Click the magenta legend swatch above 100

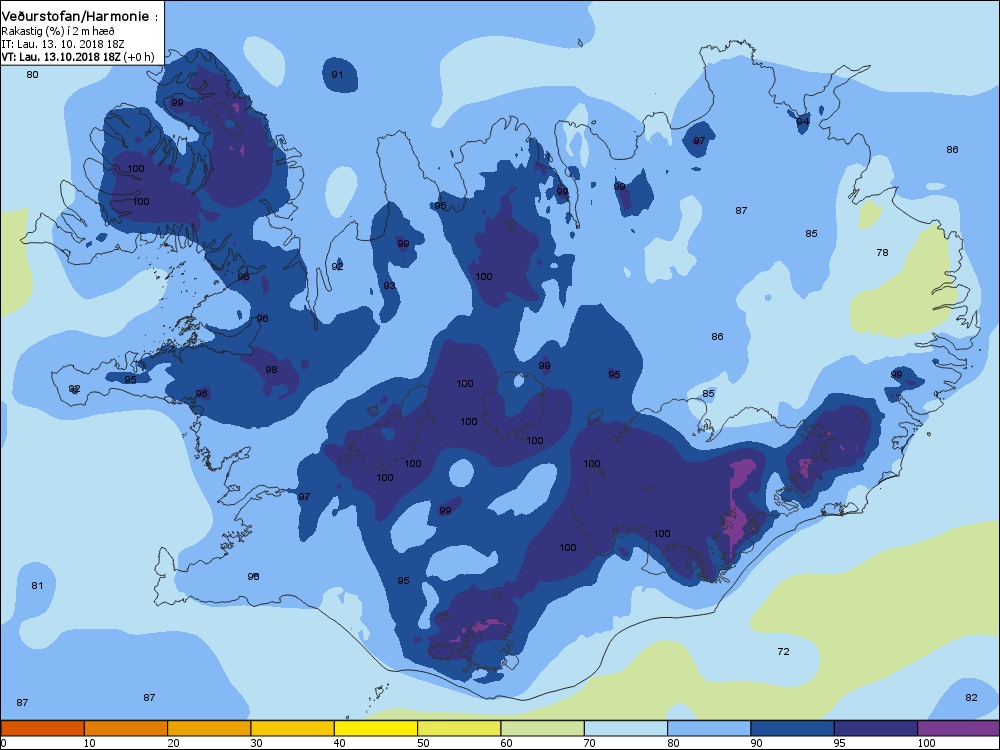pos(959,728)
